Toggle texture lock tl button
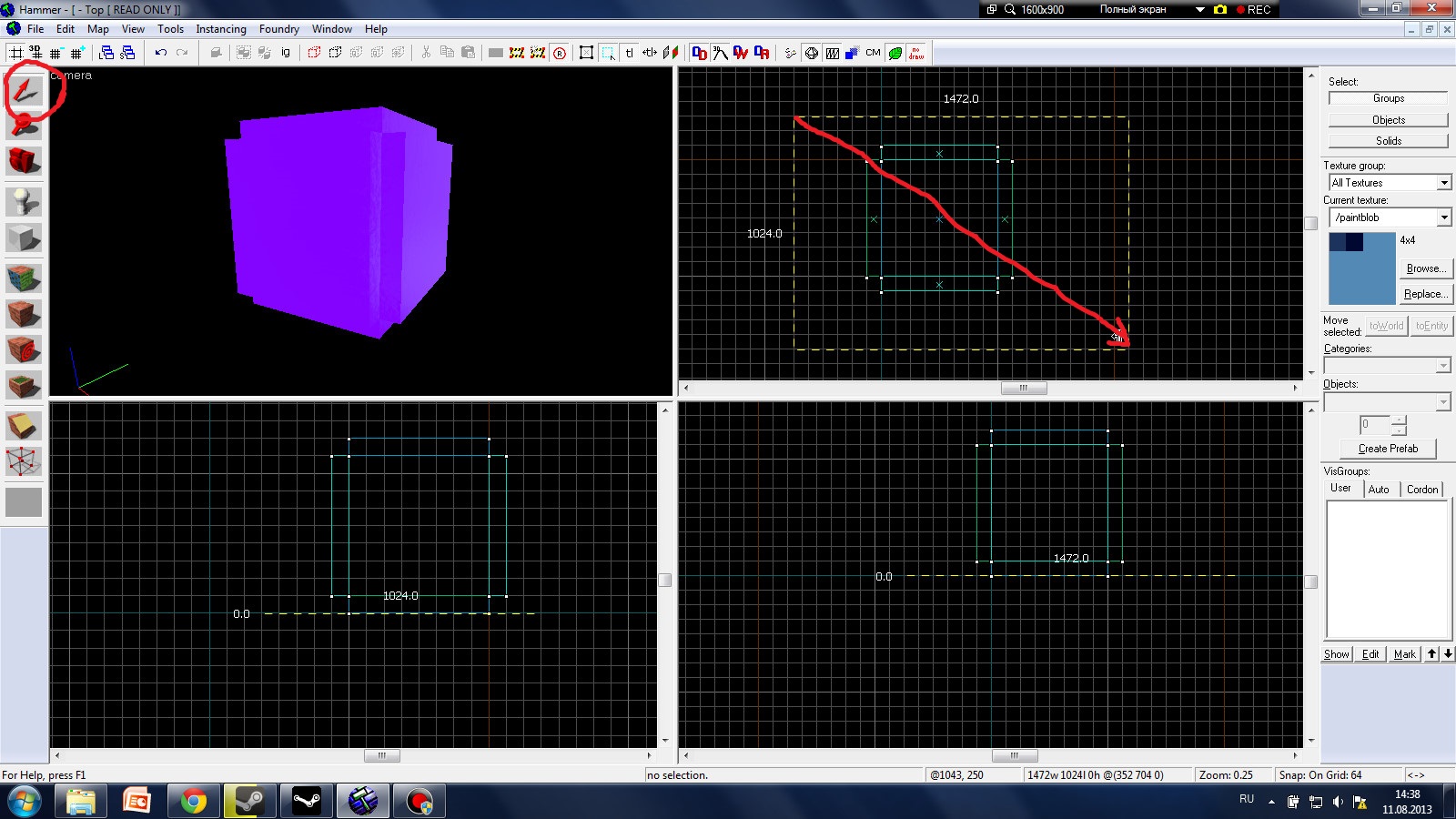The height and width of the screenshot is (819, 1456). point(629,53)
